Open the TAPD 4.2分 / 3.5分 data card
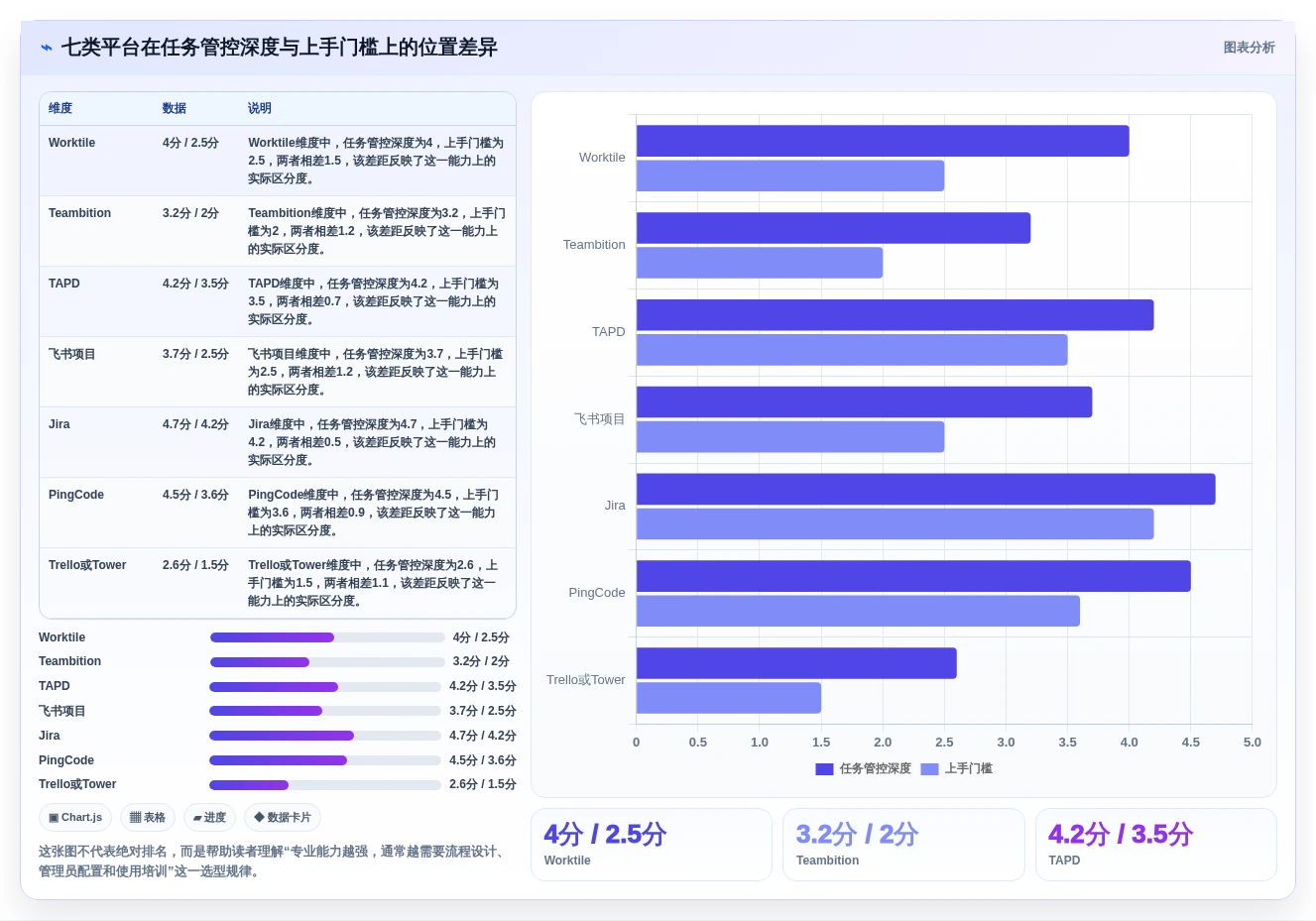 tap(1155, 845)
